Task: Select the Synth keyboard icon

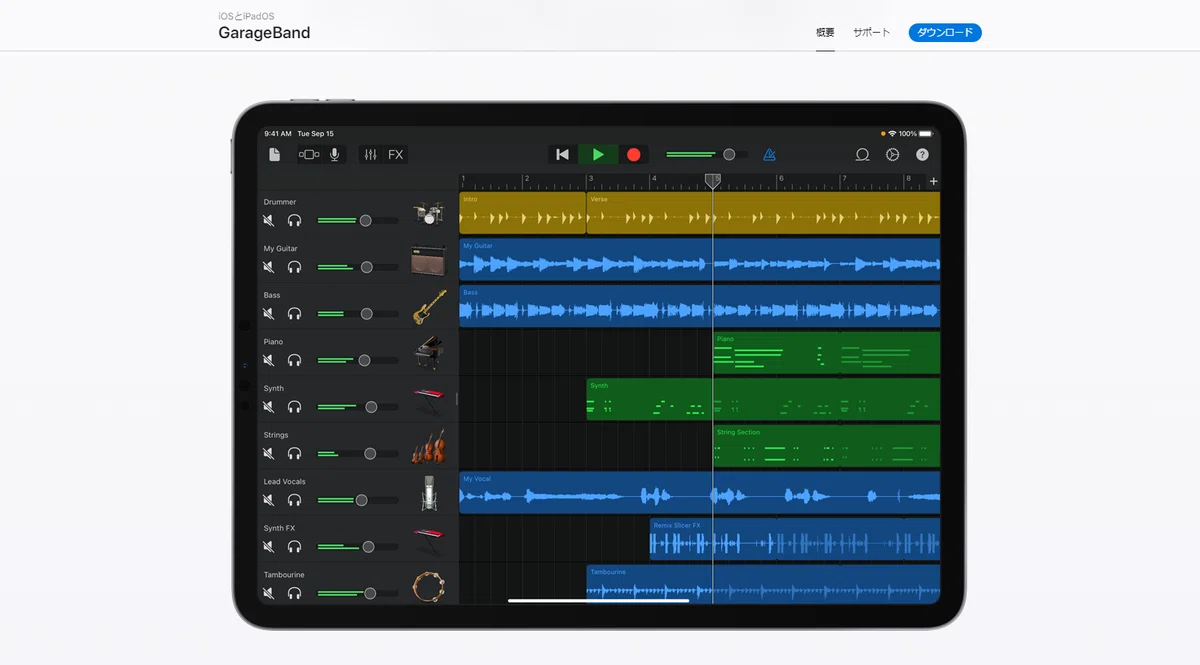Action: point(429,401)
